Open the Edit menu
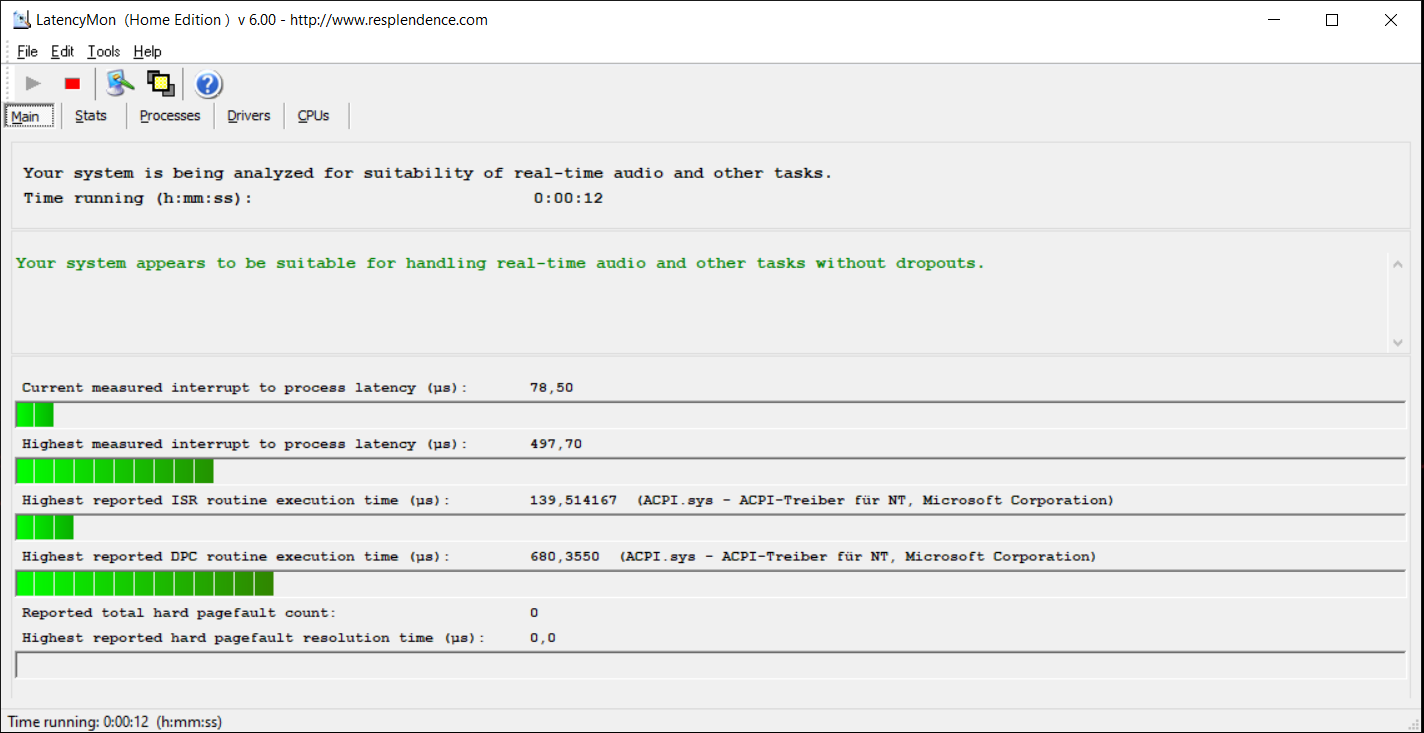The height and width of the screenshot is (733, 1424). click(x=63, y=52)
